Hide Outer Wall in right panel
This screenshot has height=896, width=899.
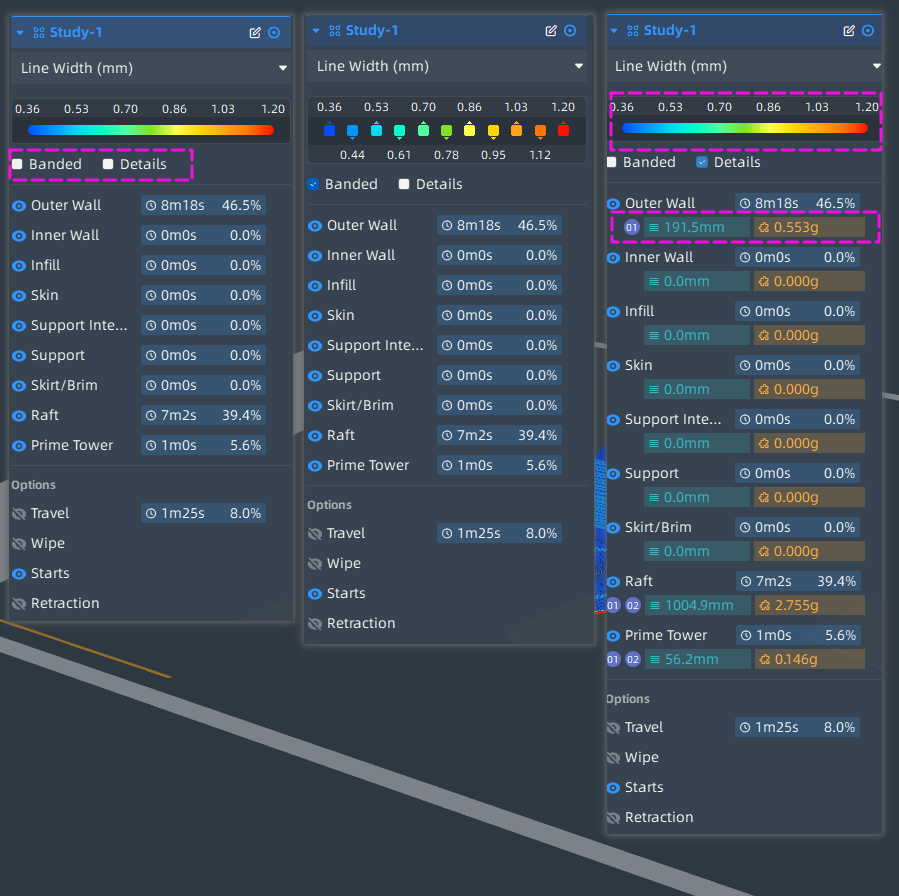tap(613, 204)
